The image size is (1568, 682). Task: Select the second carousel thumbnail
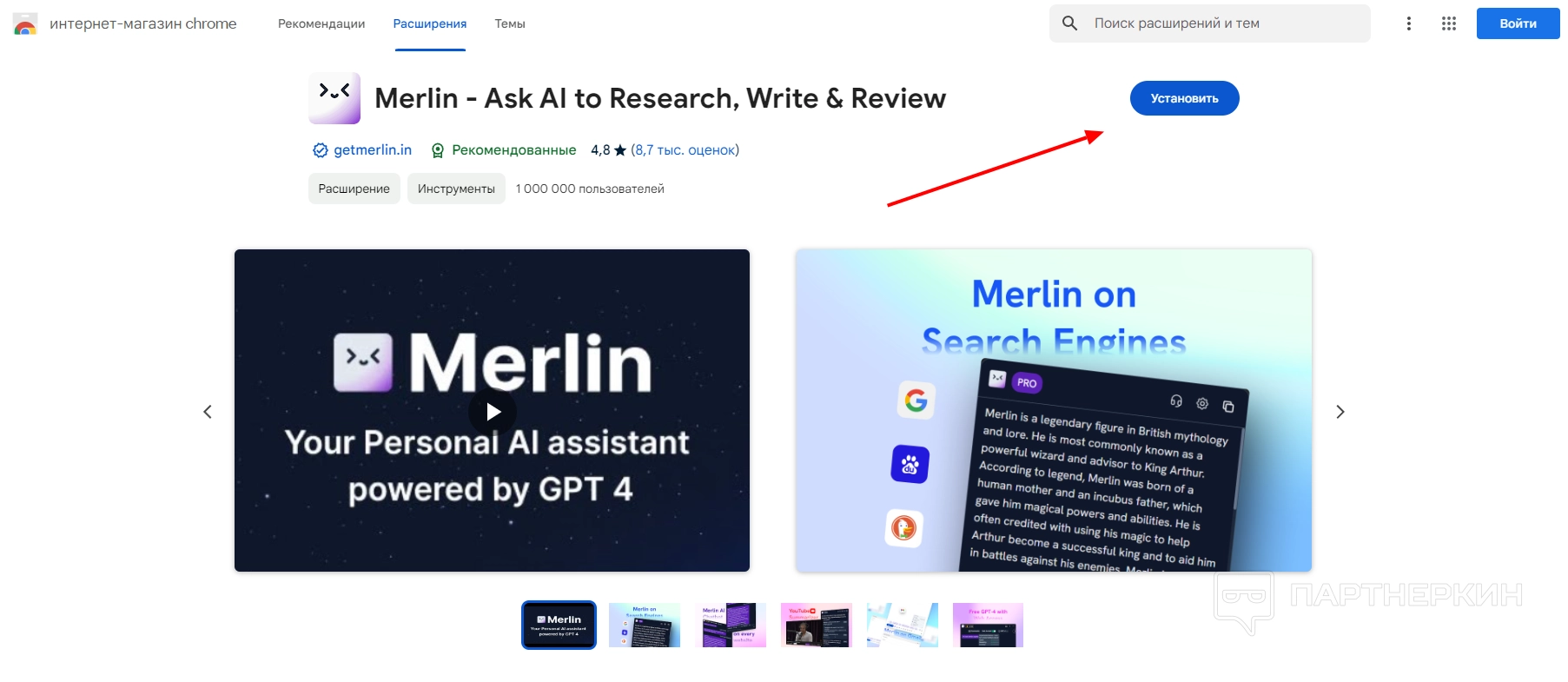[645, 625]
